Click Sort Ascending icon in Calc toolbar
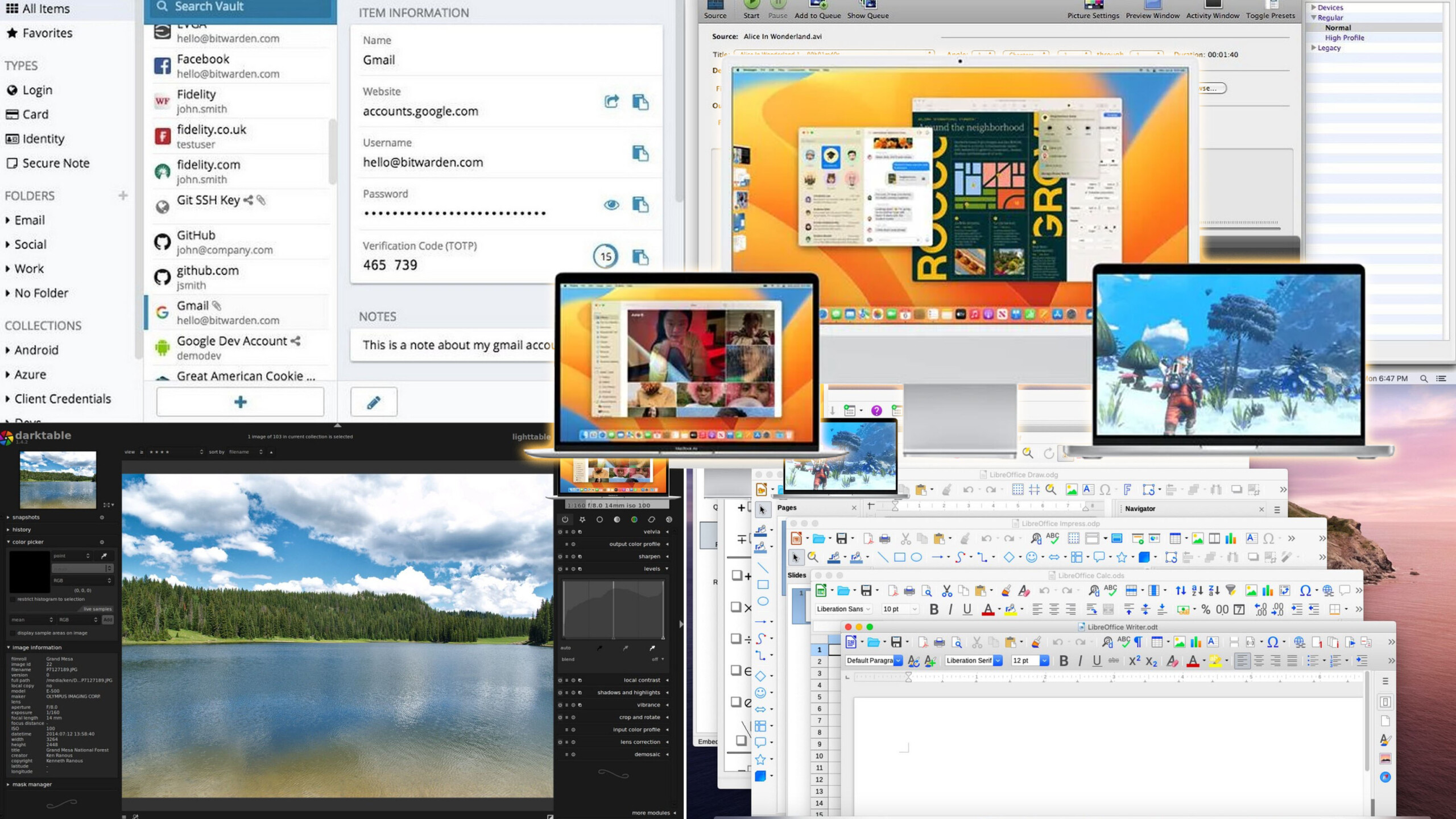 (x=1197, y=590)
